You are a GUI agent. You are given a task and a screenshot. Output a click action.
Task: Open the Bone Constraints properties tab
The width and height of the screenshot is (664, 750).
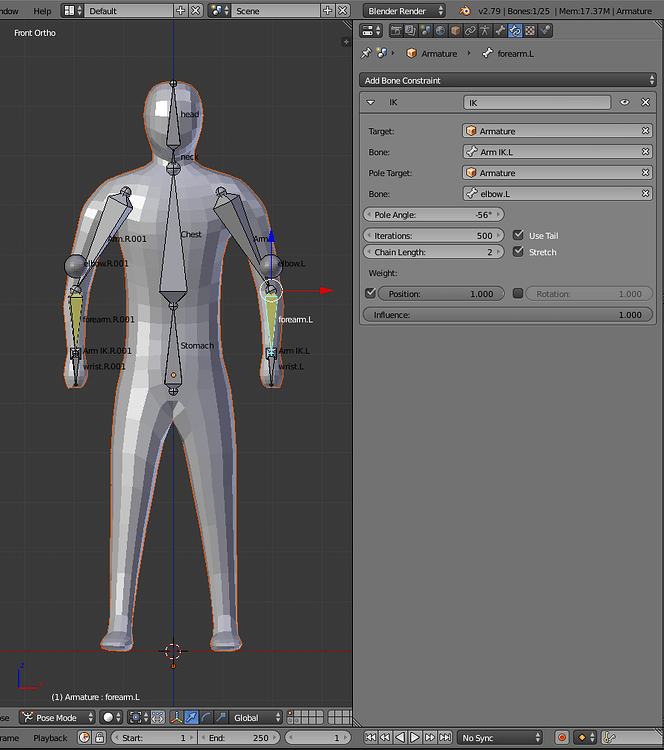pos(515,31)
